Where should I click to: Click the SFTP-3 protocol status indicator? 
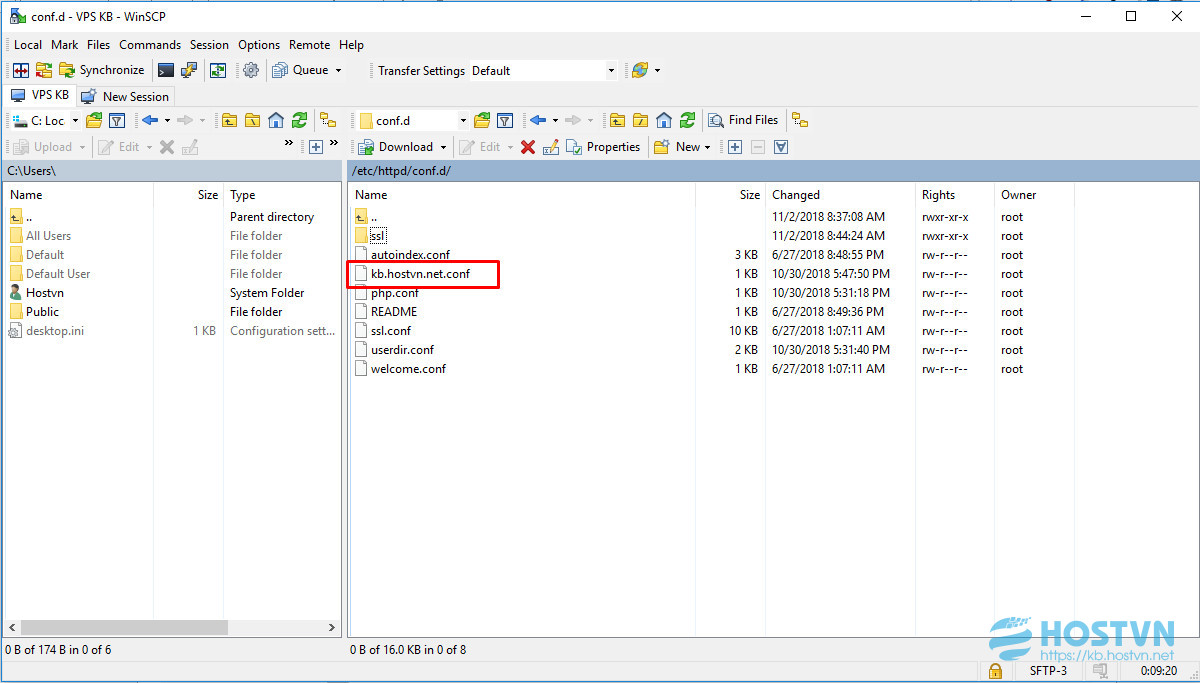pyautogui.click(x=1048, y=670)
